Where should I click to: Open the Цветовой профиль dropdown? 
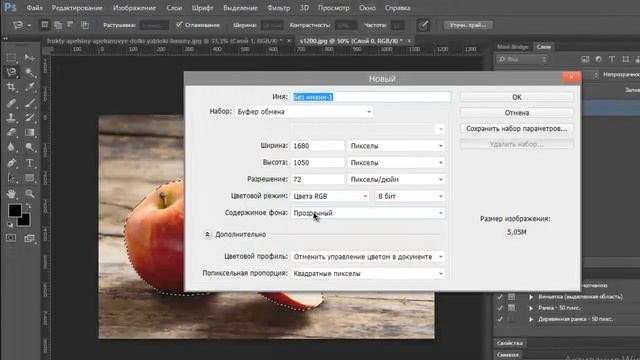tap(367, 257)
